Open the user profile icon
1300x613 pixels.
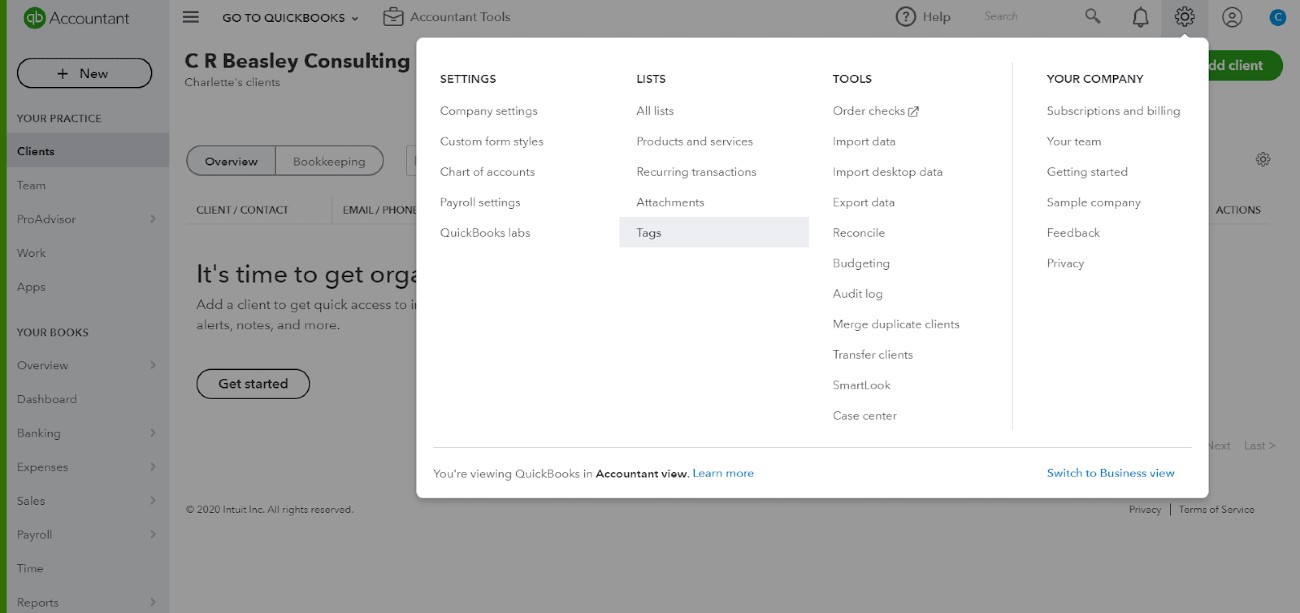click(x=1232, y=17)
